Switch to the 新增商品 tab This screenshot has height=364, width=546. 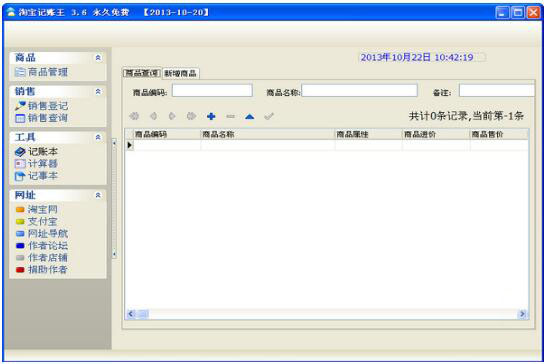point(180,73)
